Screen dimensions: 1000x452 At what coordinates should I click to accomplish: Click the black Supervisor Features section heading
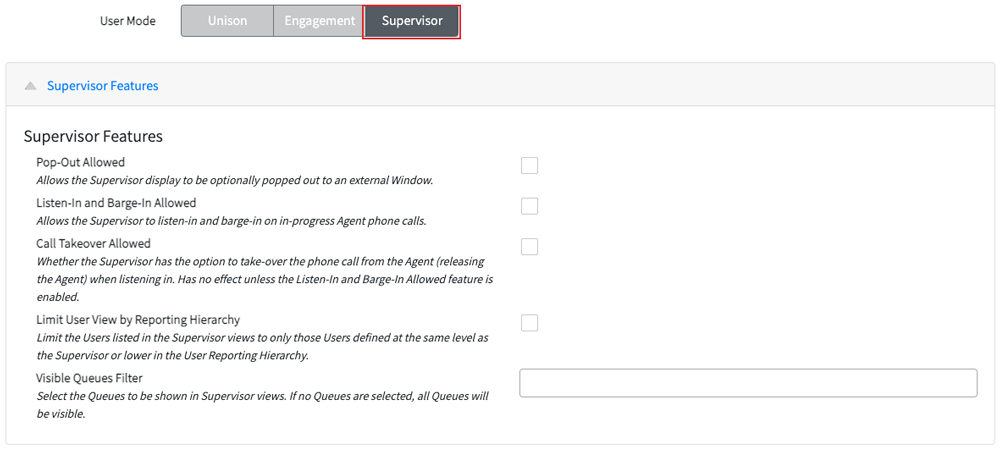point(93,136)
